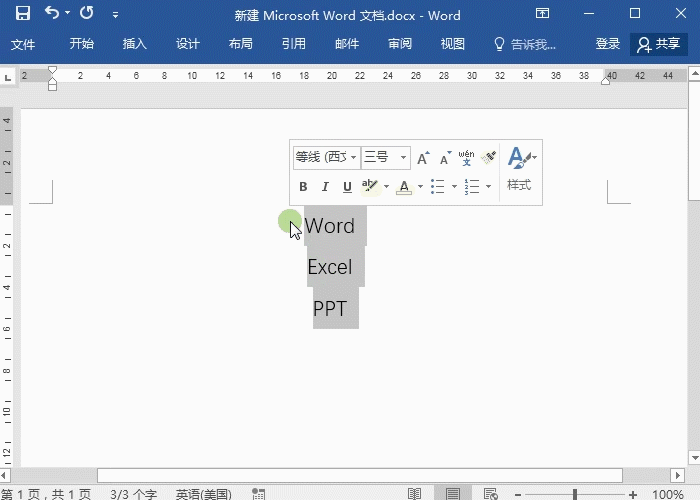The width and height of the screenshot is (700, 500).
Task: Switch to the 审阅 ribbon tab
Action: pyautogui.click(x=400, y=44)
